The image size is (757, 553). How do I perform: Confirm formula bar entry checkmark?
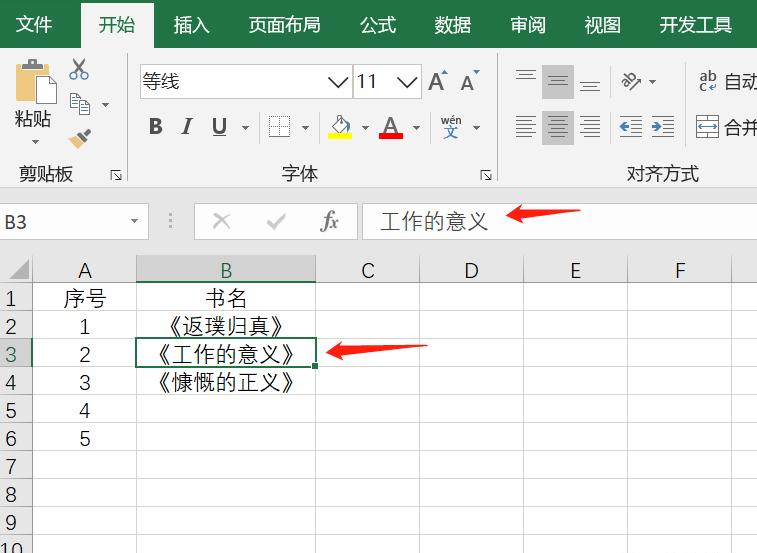pyautogui.click(x=276, y=222)
